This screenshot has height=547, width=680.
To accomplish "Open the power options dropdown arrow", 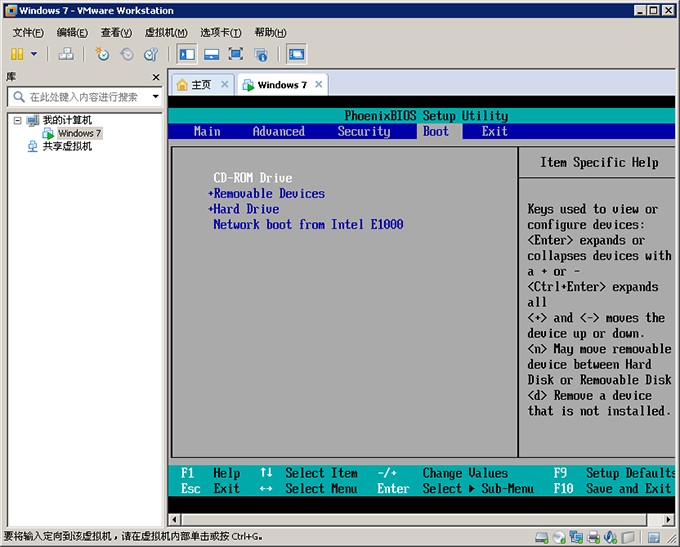I will point(34,54).
